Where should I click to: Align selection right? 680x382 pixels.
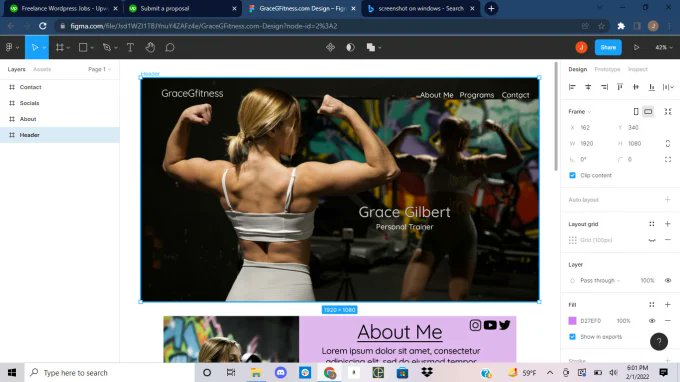click(604, 87)
